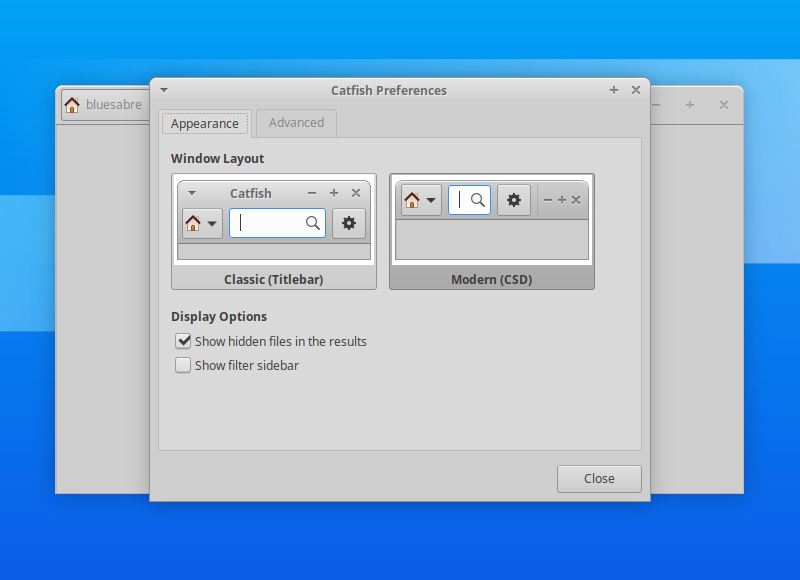This screenshot has height=580, width=800.
Task: Click the magnifier search icon in Classic preview
Action: point(313,223)
